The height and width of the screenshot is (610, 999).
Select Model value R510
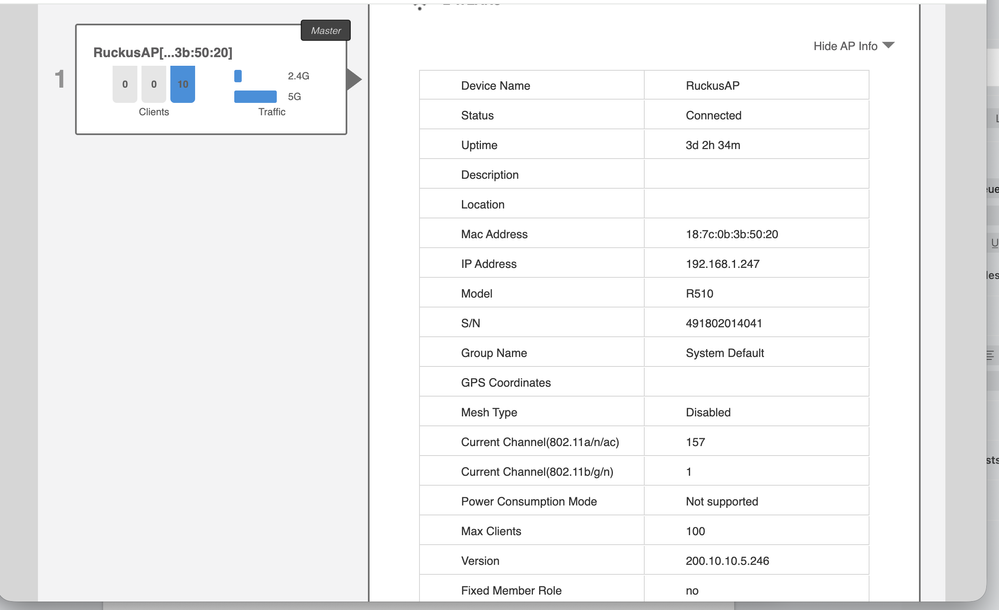700,294
